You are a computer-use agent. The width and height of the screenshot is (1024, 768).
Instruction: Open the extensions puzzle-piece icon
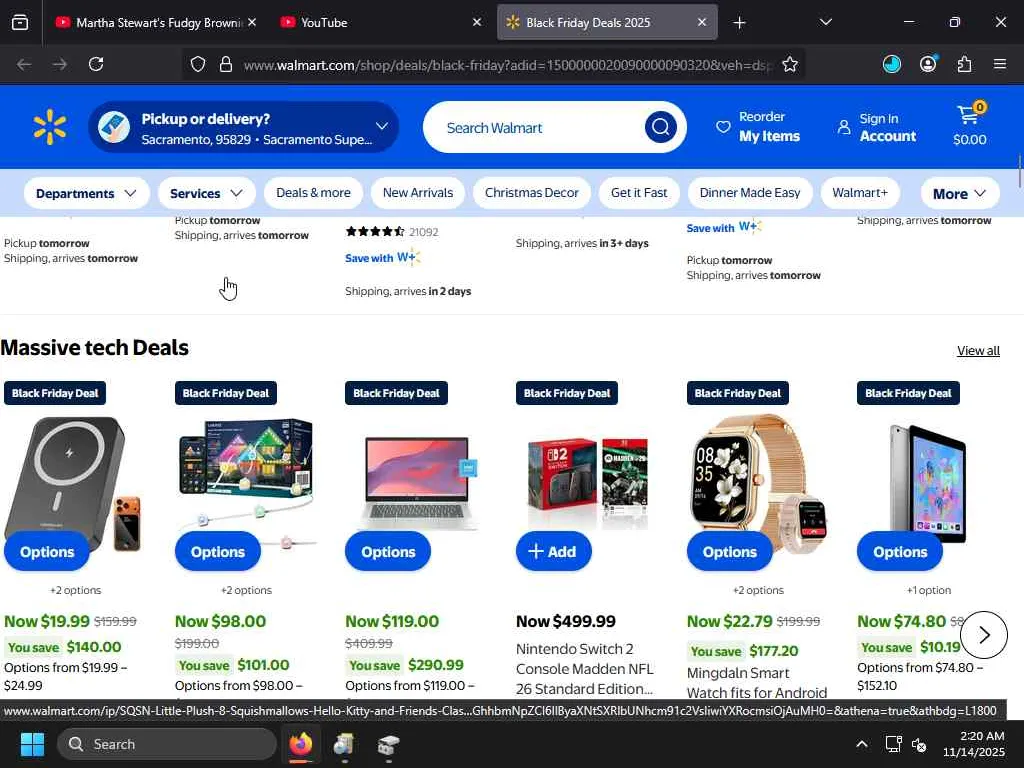964,64
